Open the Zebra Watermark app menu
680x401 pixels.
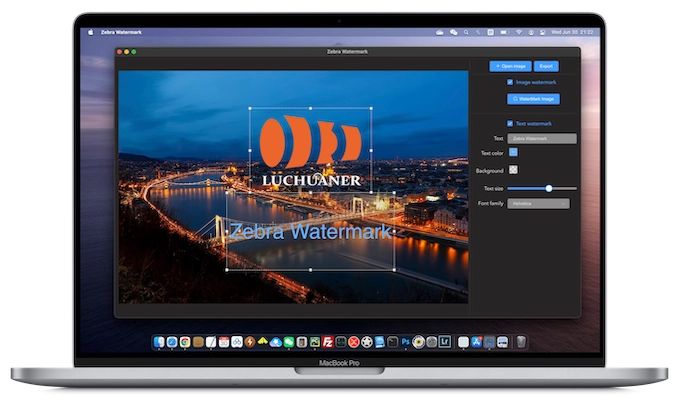pos(121,32)
